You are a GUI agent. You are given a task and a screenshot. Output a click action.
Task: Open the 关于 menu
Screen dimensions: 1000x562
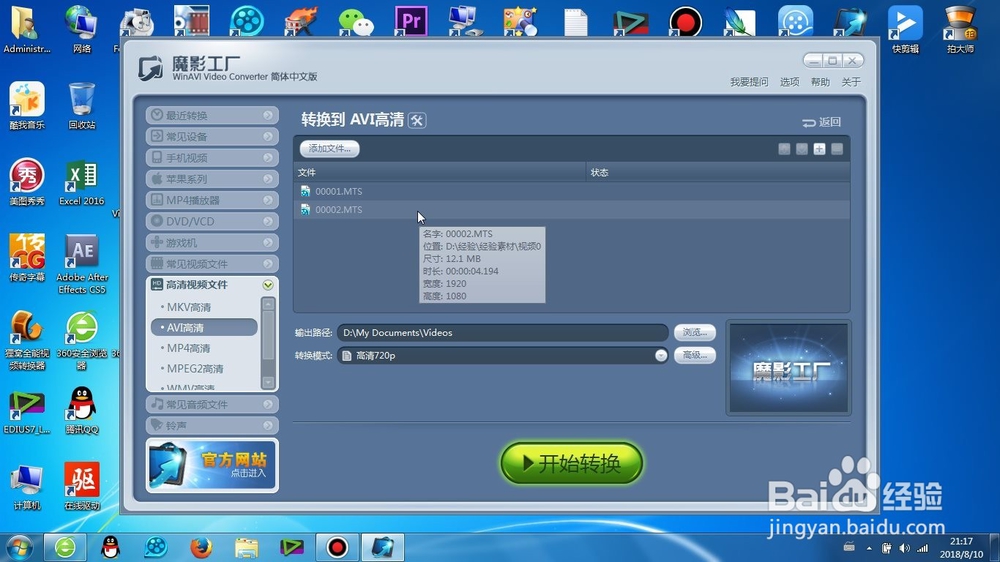pos(851,82)
